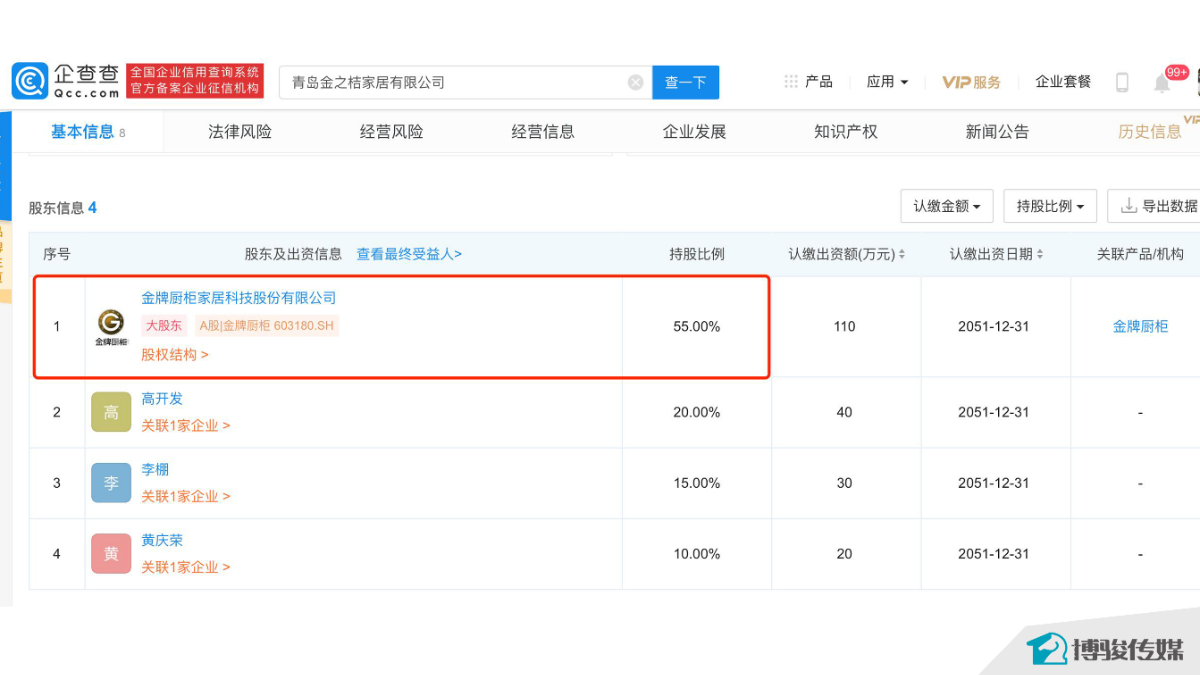The height and width of the screenshot is (675, 1200).
Task: Clear the search box with the X icon
Action: [635, 82]
